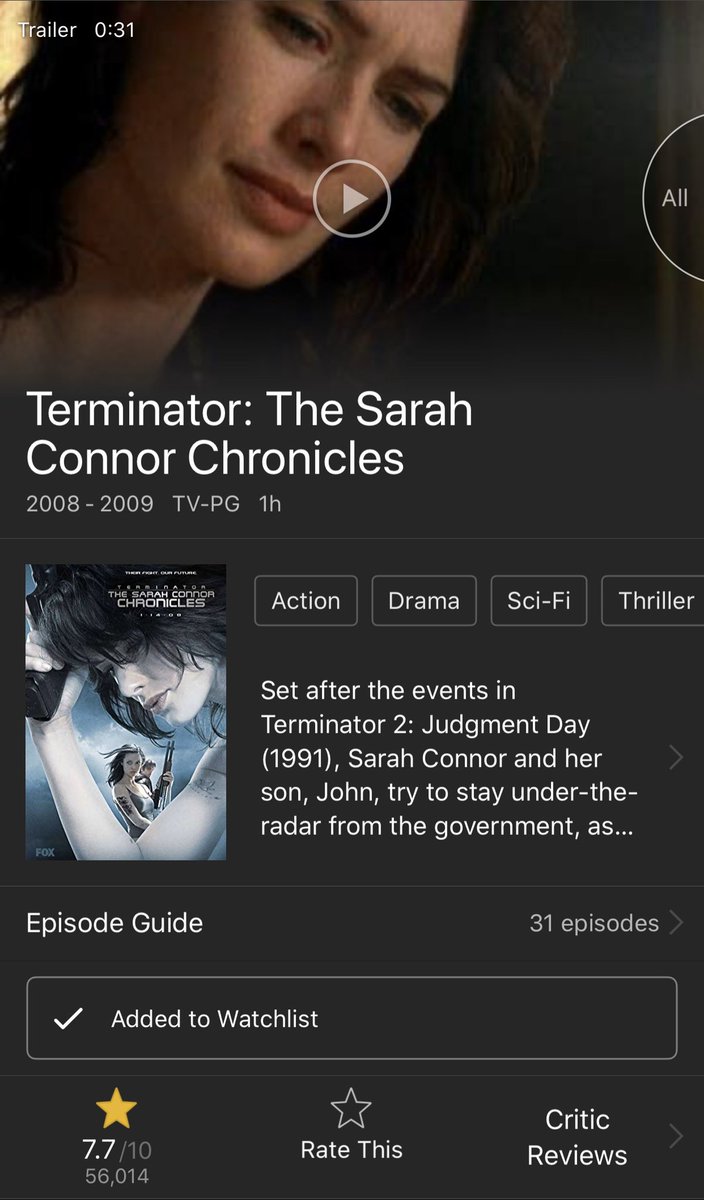This screenshot has height=1200, width=704.
Task: Tap the Trailer 0:31 label
Action: click(76, 30)
